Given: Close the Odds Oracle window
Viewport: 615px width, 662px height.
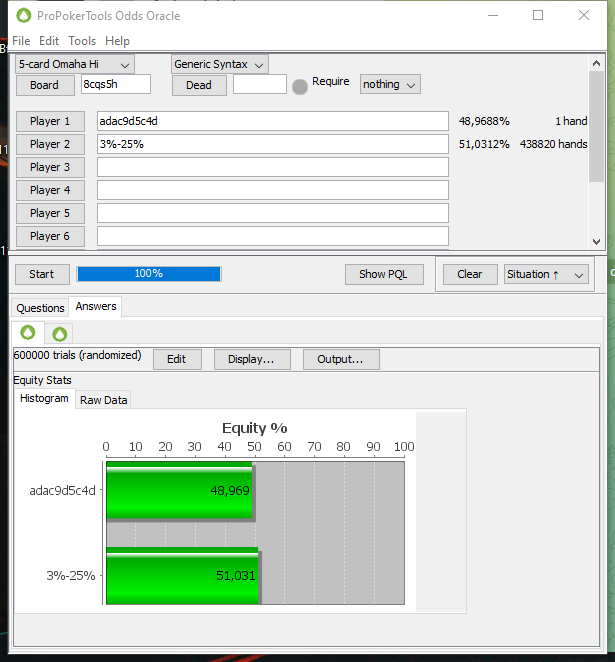Looking at the screenshot, I should coord(584,16).
